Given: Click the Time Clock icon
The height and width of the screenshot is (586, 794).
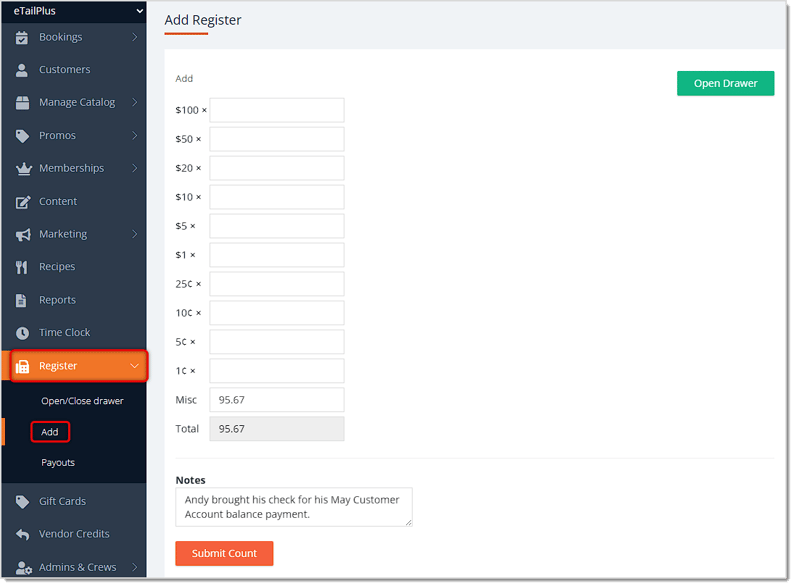Looking at the screenshot, I should [22, 333].
